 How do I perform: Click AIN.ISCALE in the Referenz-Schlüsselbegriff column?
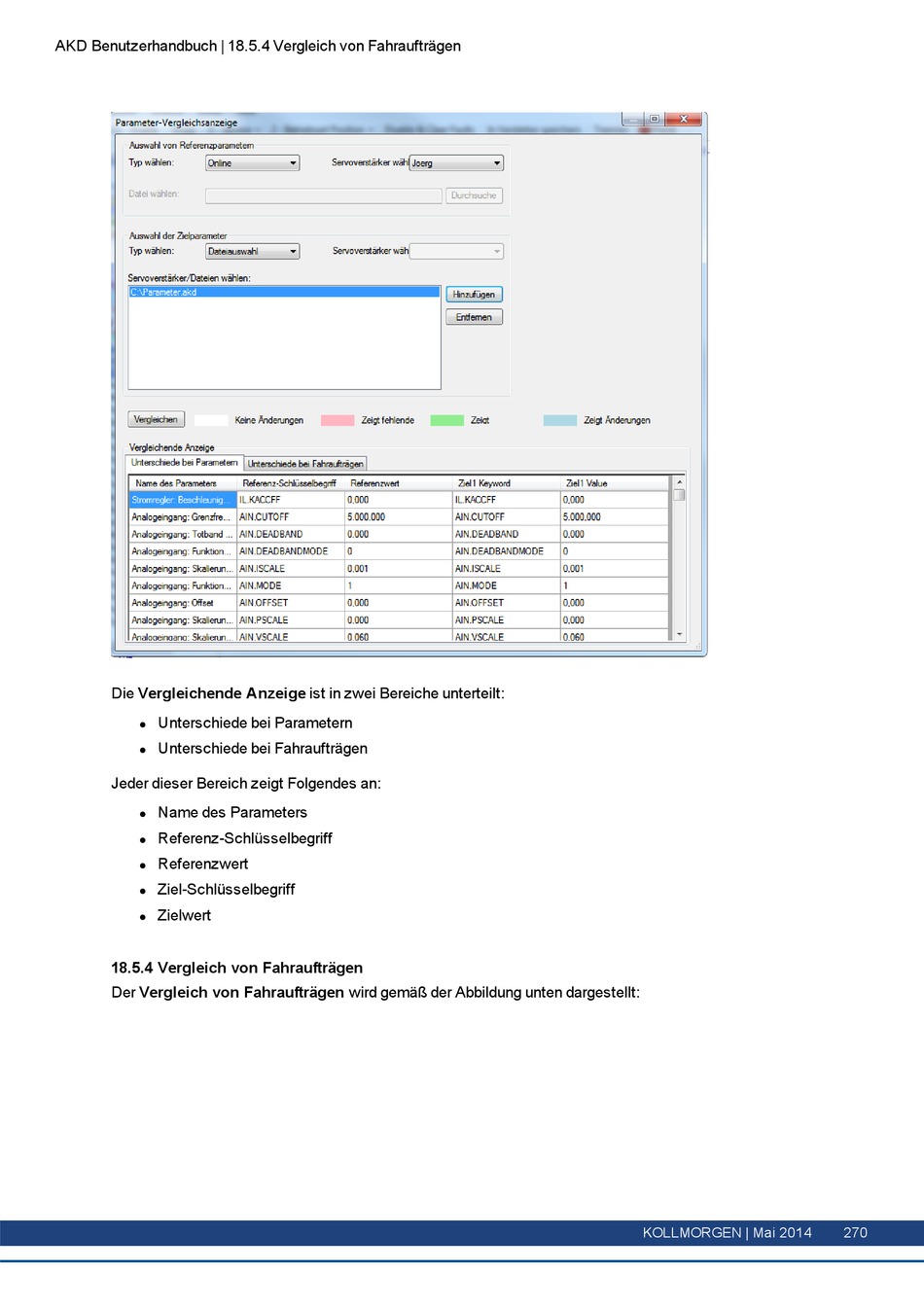[291, 569]
